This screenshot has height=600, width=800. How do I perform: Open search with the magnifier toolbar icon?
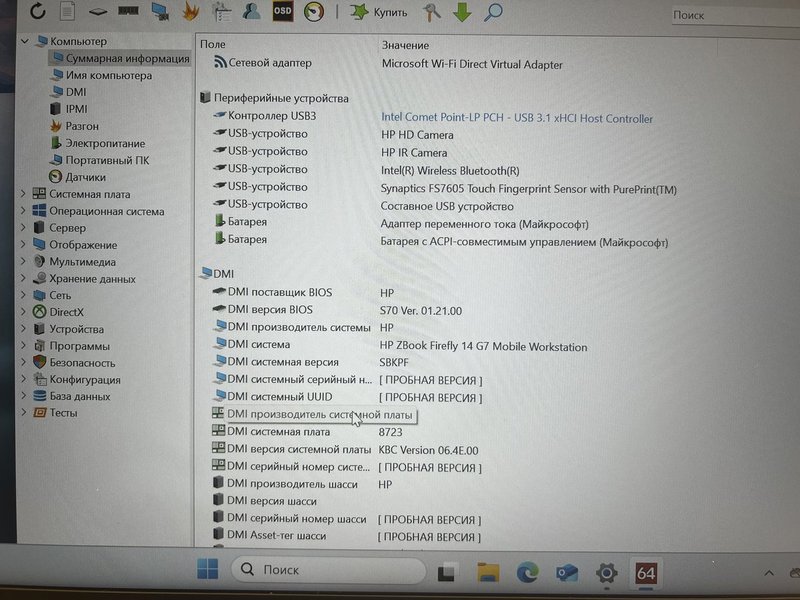[494, 14]
